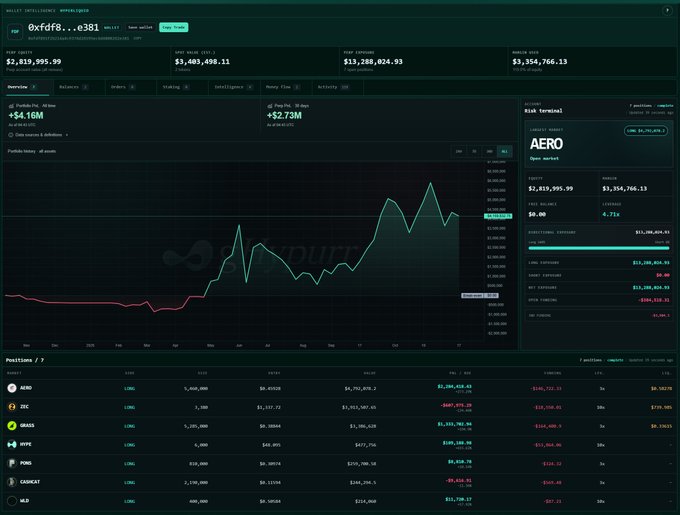This screenshot has width=680, height=515.
Task: Switch to the Overview tab
Action: tap(26, 87)
